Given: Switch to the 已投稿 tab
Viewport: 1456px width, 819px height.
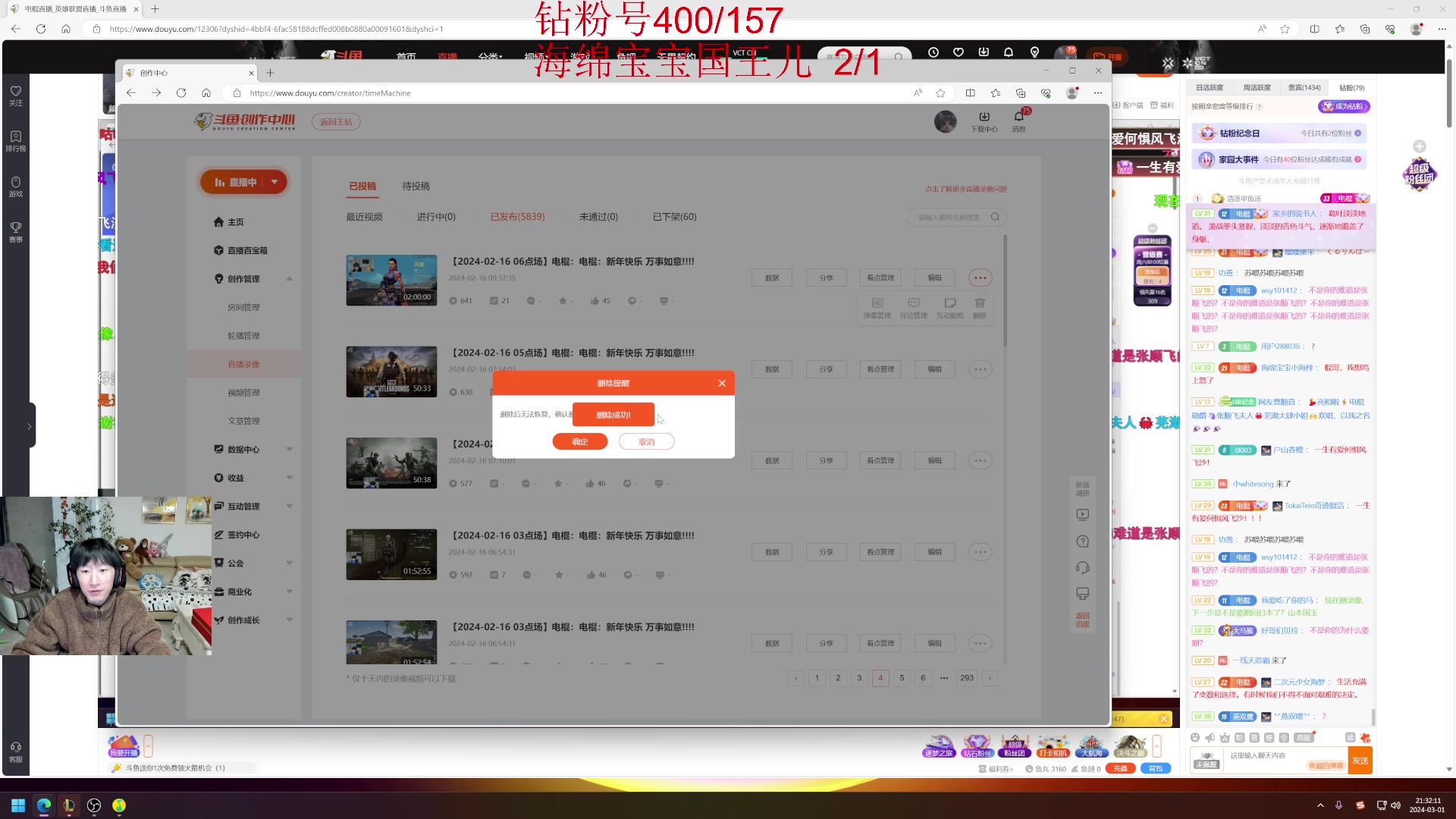Looking at the screenshot, I should point(362,186).
